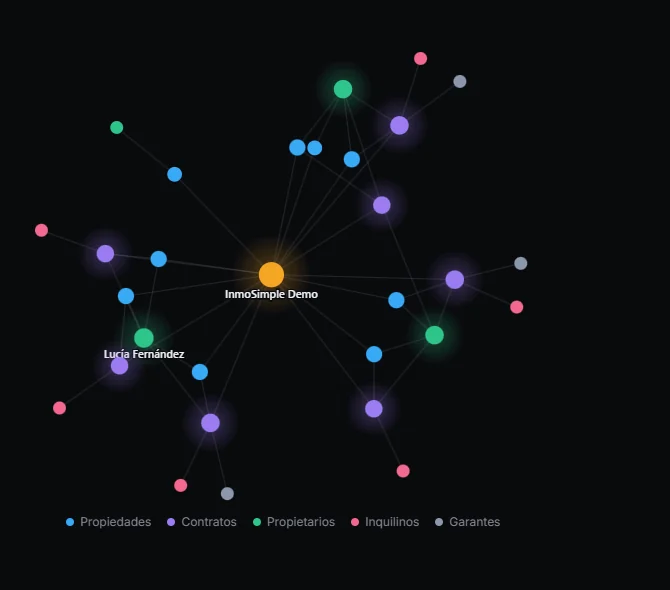Screen dimensions: 670x590
Task: Toggle the Propietarios legend filter
Action: [294, 522]
